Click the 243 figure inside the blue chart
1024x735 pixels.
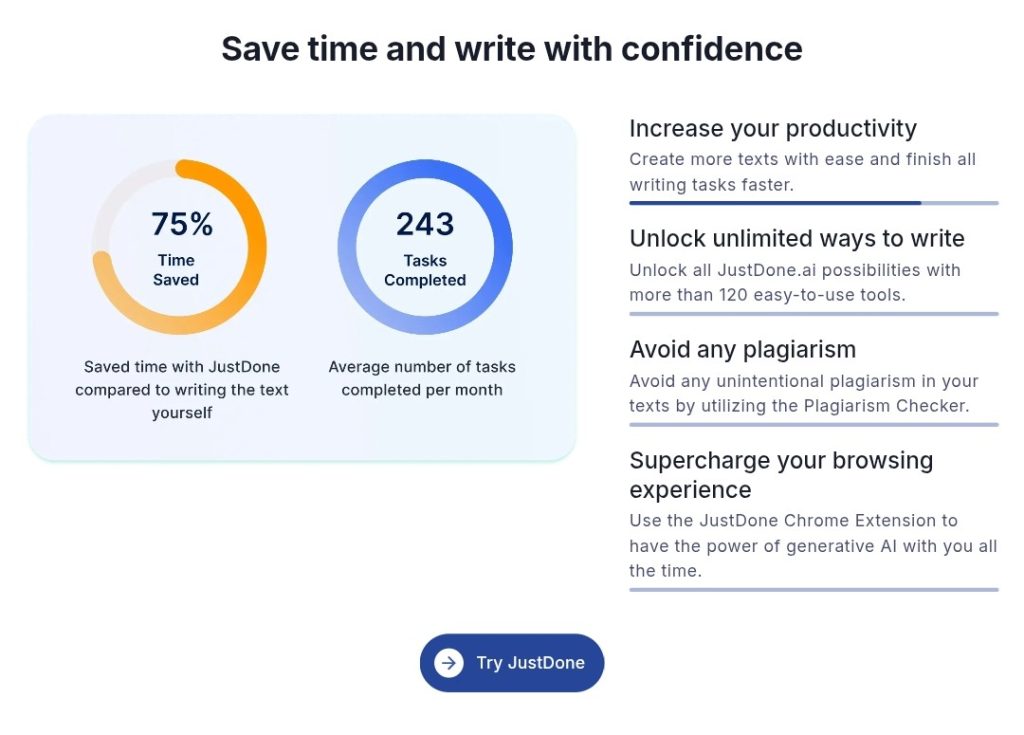425,224
